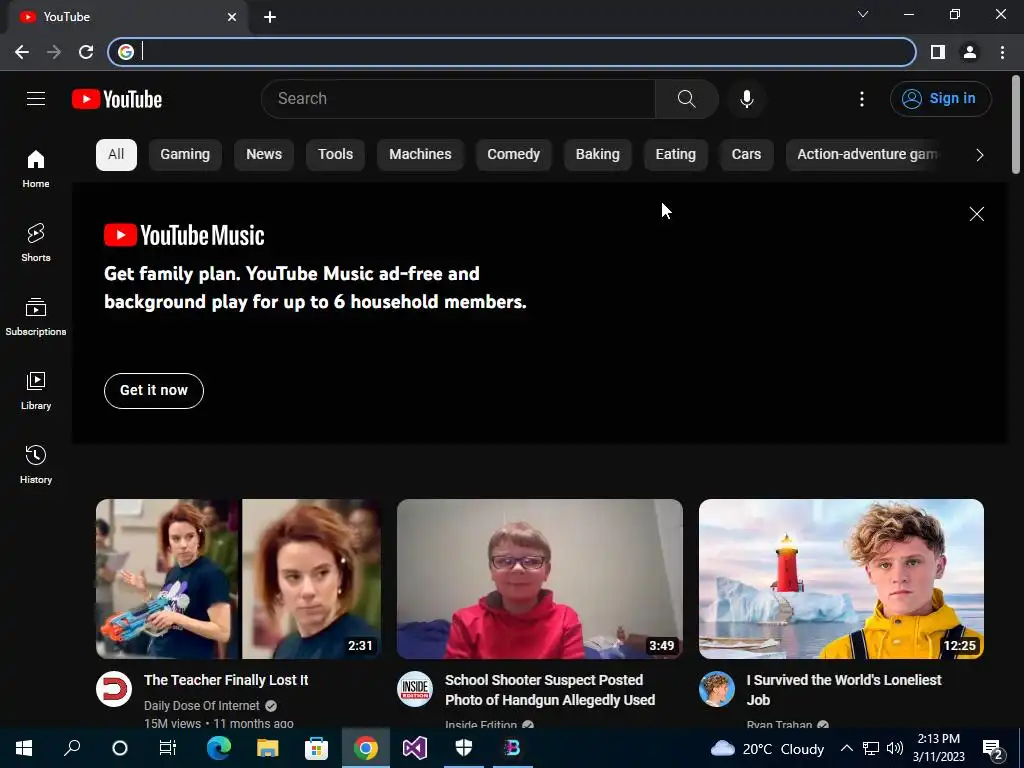Viewport: 1024px width, 768px height.
Task: Select the Gaming category chip
Action: click(185, 155)
